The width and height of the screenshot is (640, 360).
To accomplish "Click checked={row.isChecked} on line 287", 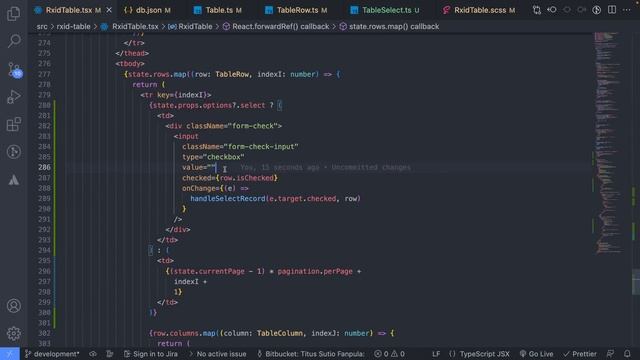I will [x=230, y=178].
